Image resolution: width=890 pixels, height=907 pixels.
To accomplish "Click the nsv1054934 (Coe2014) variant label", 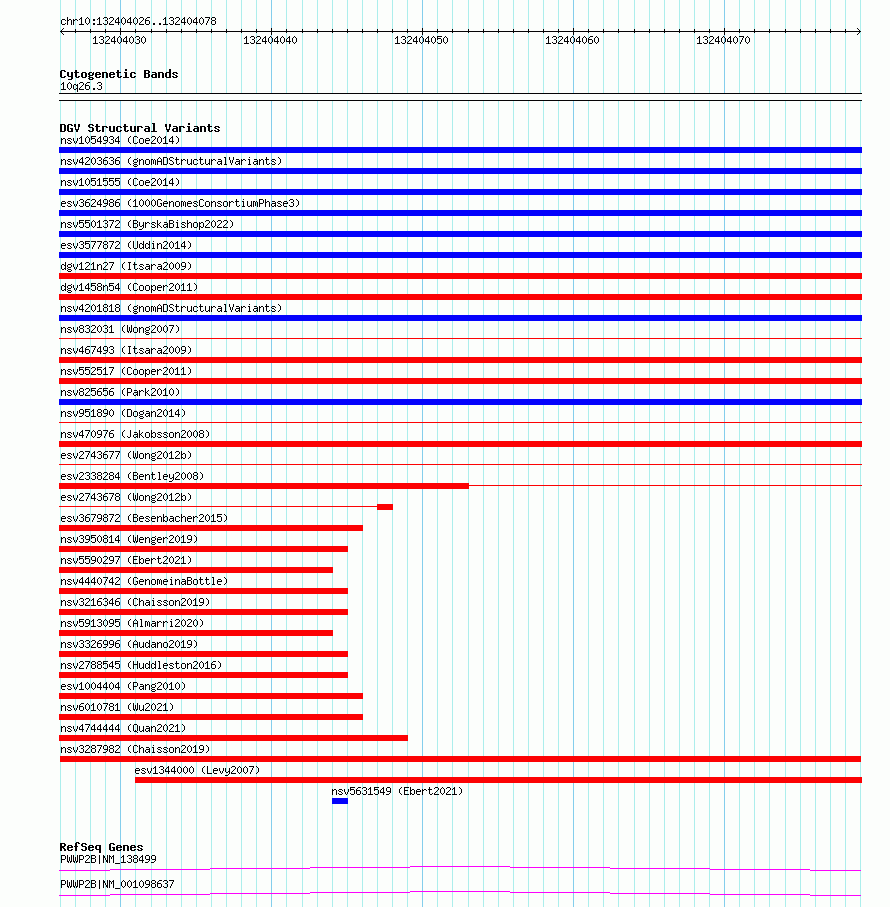I will [x=120, y=141].
